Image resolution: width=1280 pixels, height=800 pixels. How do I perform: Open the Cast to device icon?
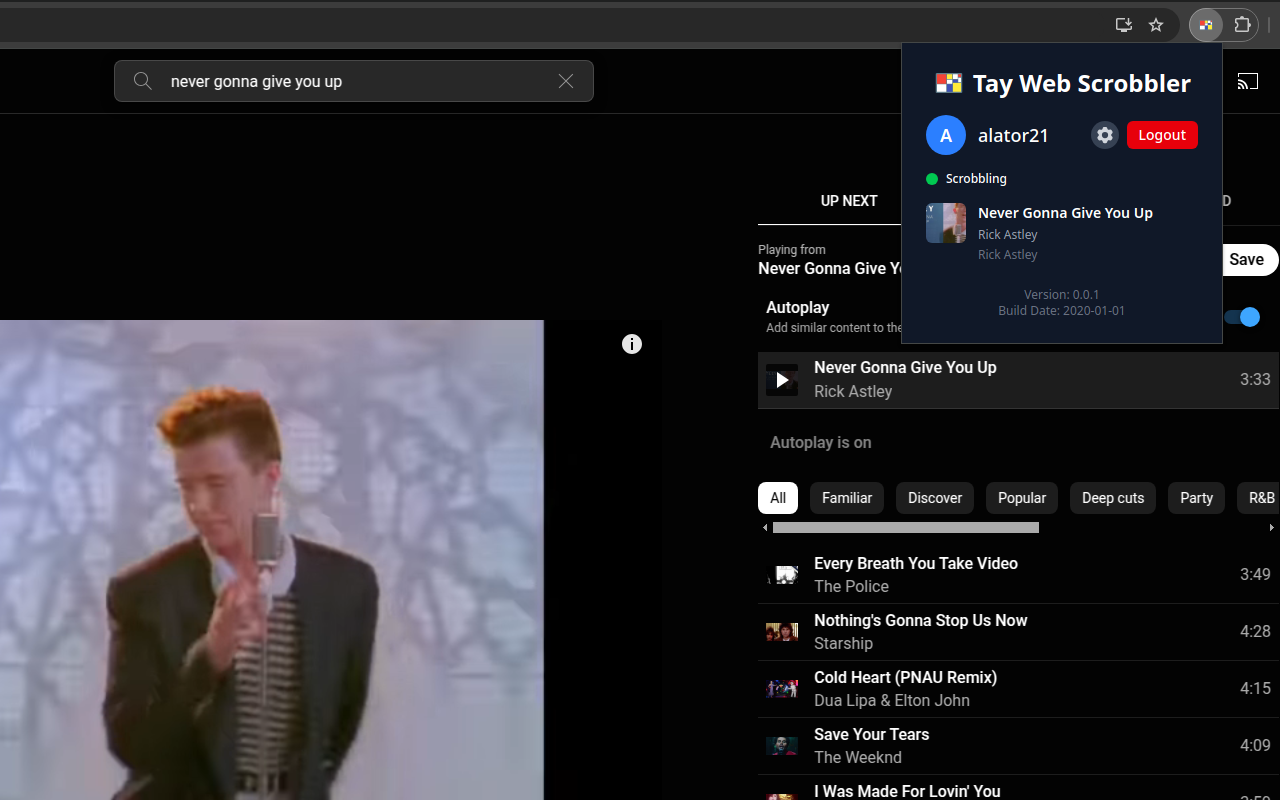1248,81
